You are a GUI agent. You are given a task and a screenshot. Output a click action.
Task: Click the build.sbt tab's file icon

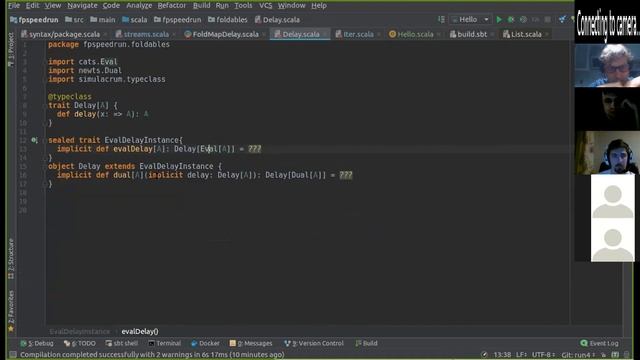click(453, 34)
